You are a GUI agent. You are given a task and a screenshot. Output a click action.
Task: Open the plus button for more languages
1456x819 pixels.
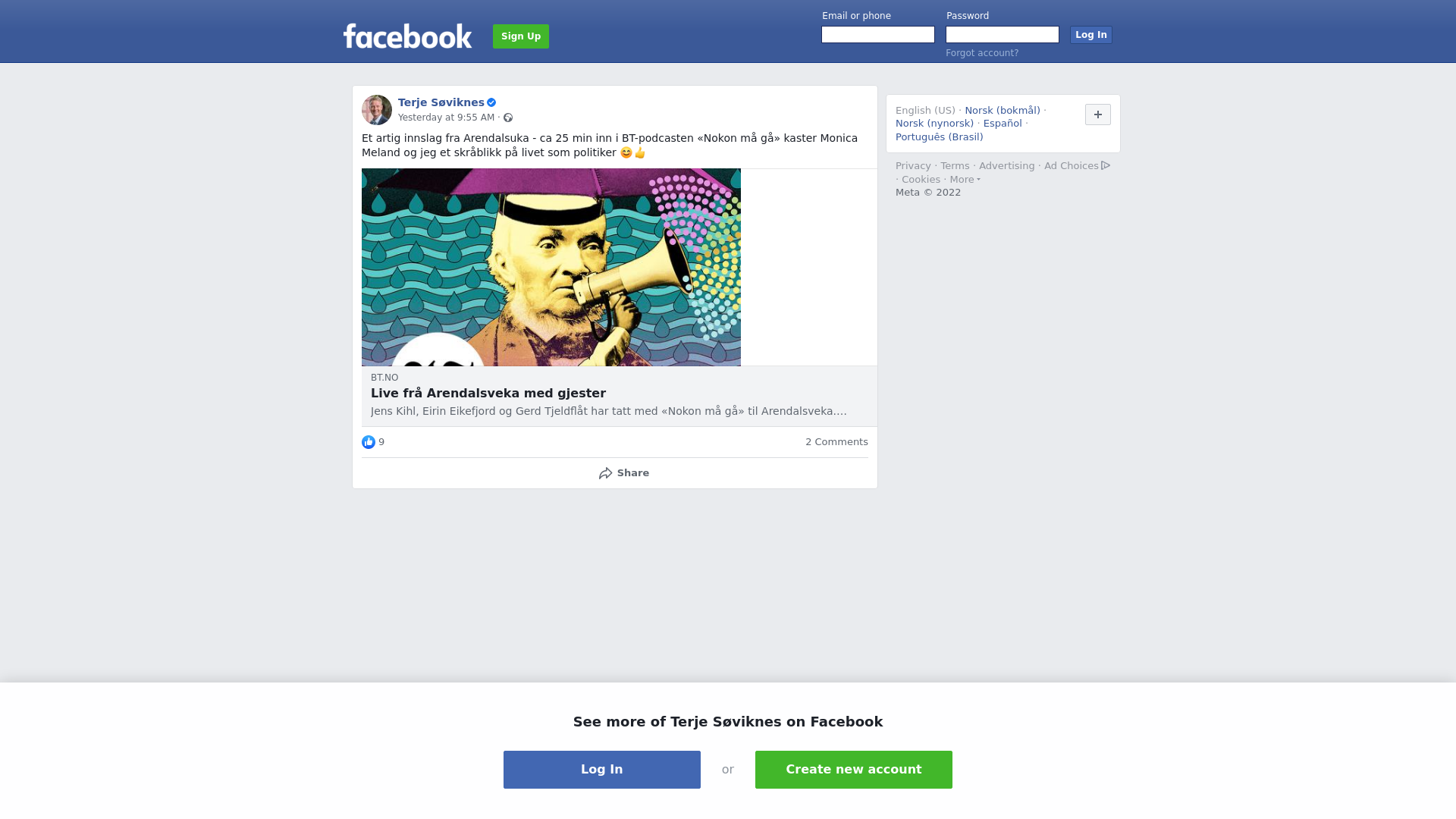[x=1098, y=115]
